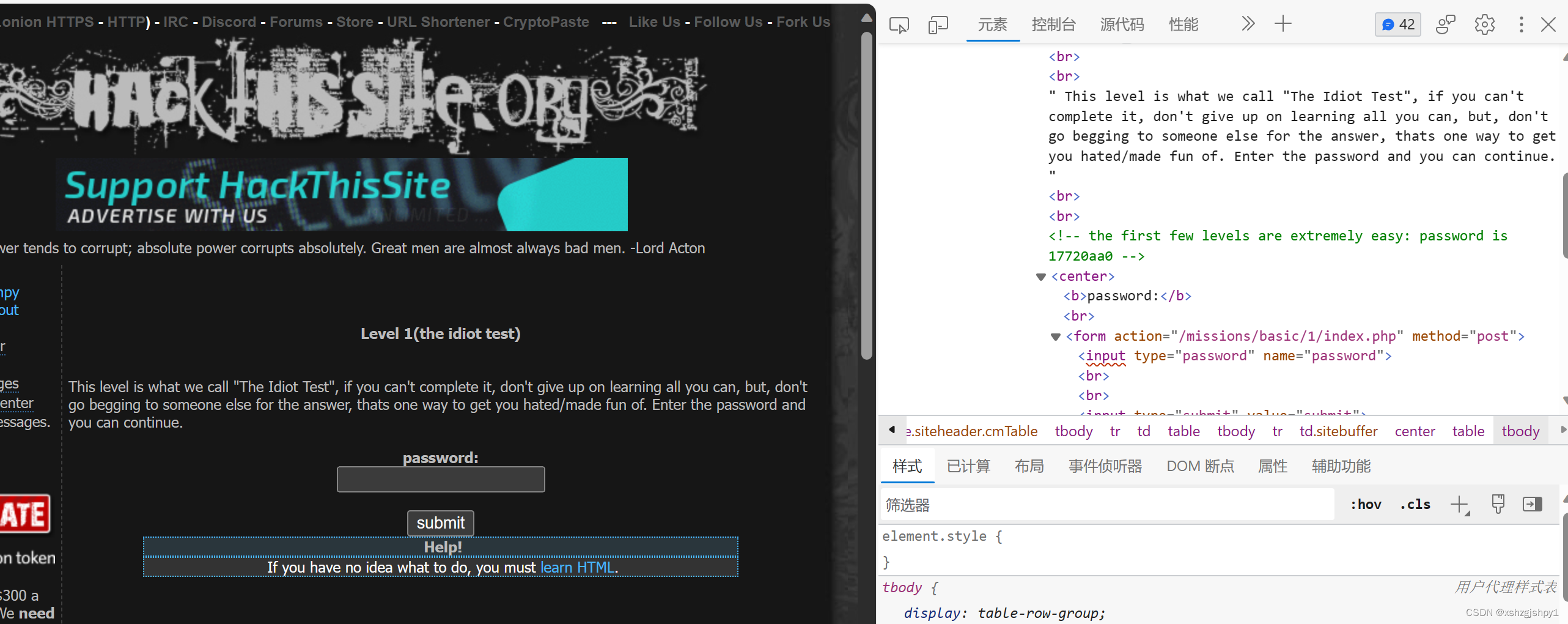Click the add new style rule icon

[1460, 504]
